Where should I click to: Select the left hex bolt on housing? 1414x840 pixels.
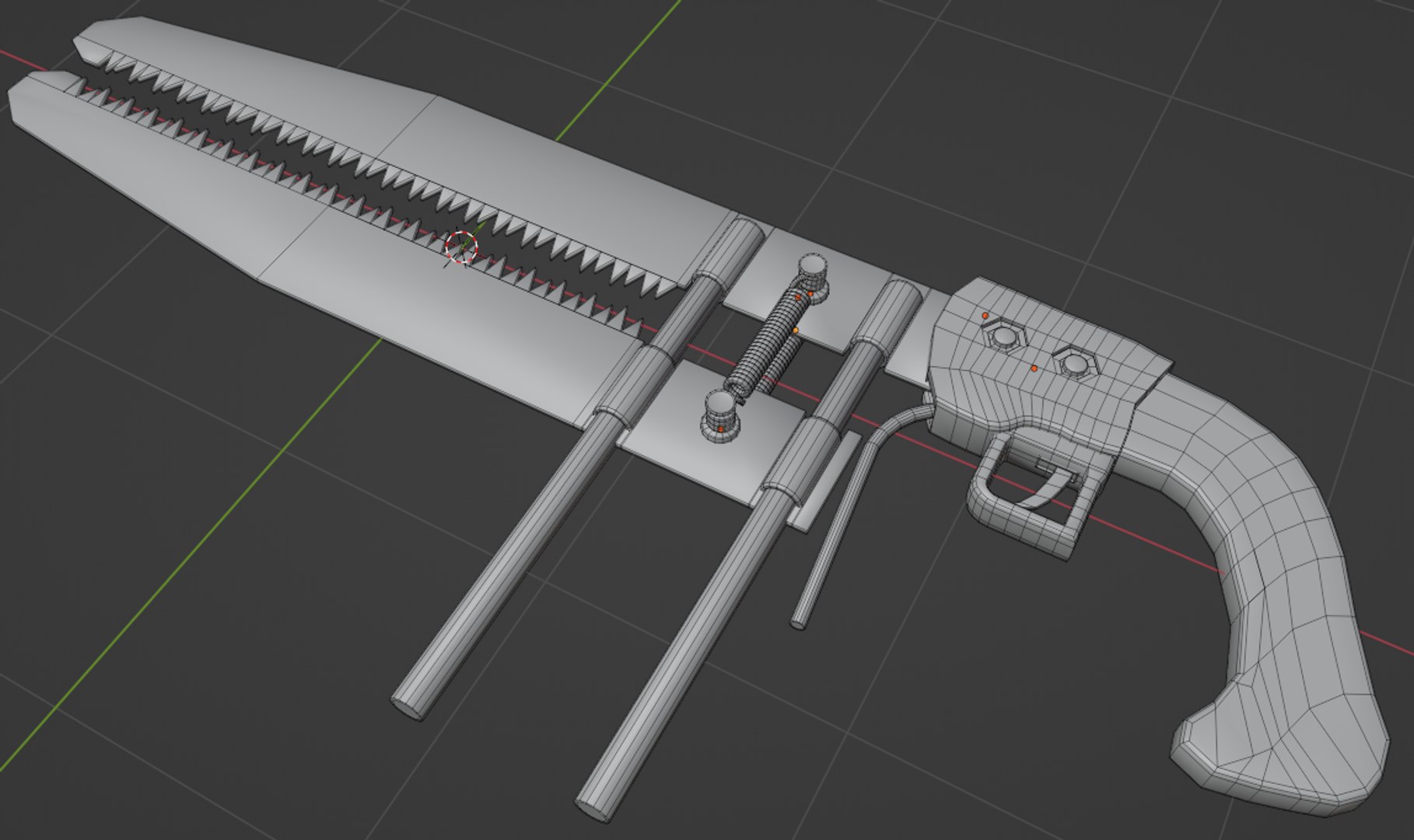(1003, 337)
